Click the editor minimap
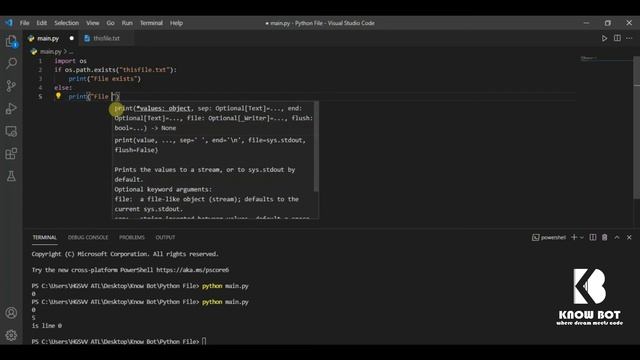 [x=606, y=60]
